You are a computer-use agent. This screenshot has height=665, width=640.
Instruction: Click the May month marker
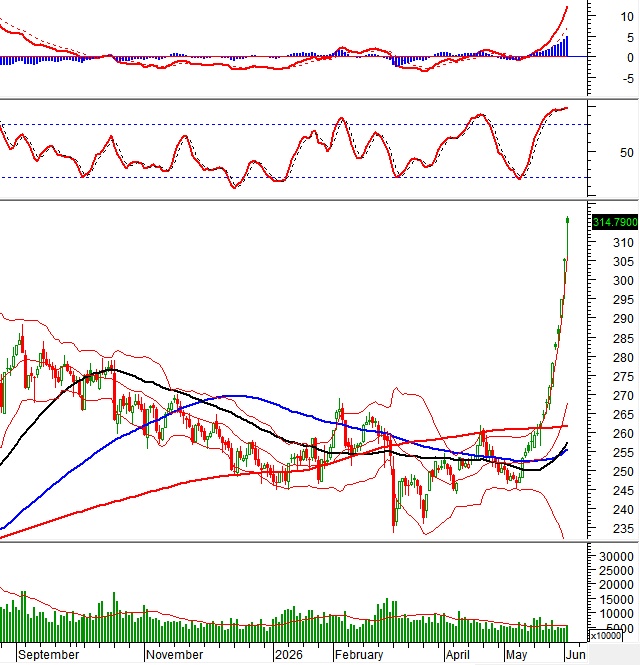click(516, 654)
